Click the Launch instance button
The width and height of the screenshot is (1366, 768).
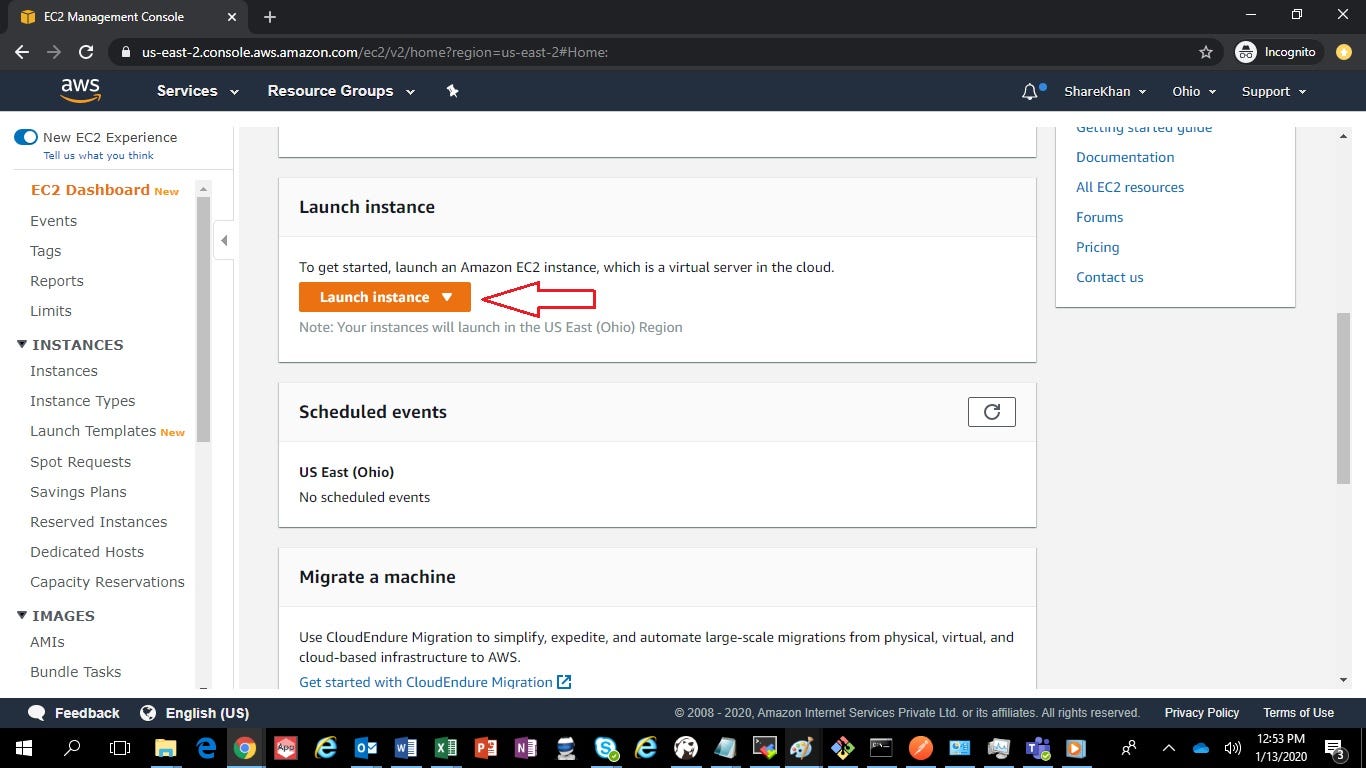click(x=374, y=297)
